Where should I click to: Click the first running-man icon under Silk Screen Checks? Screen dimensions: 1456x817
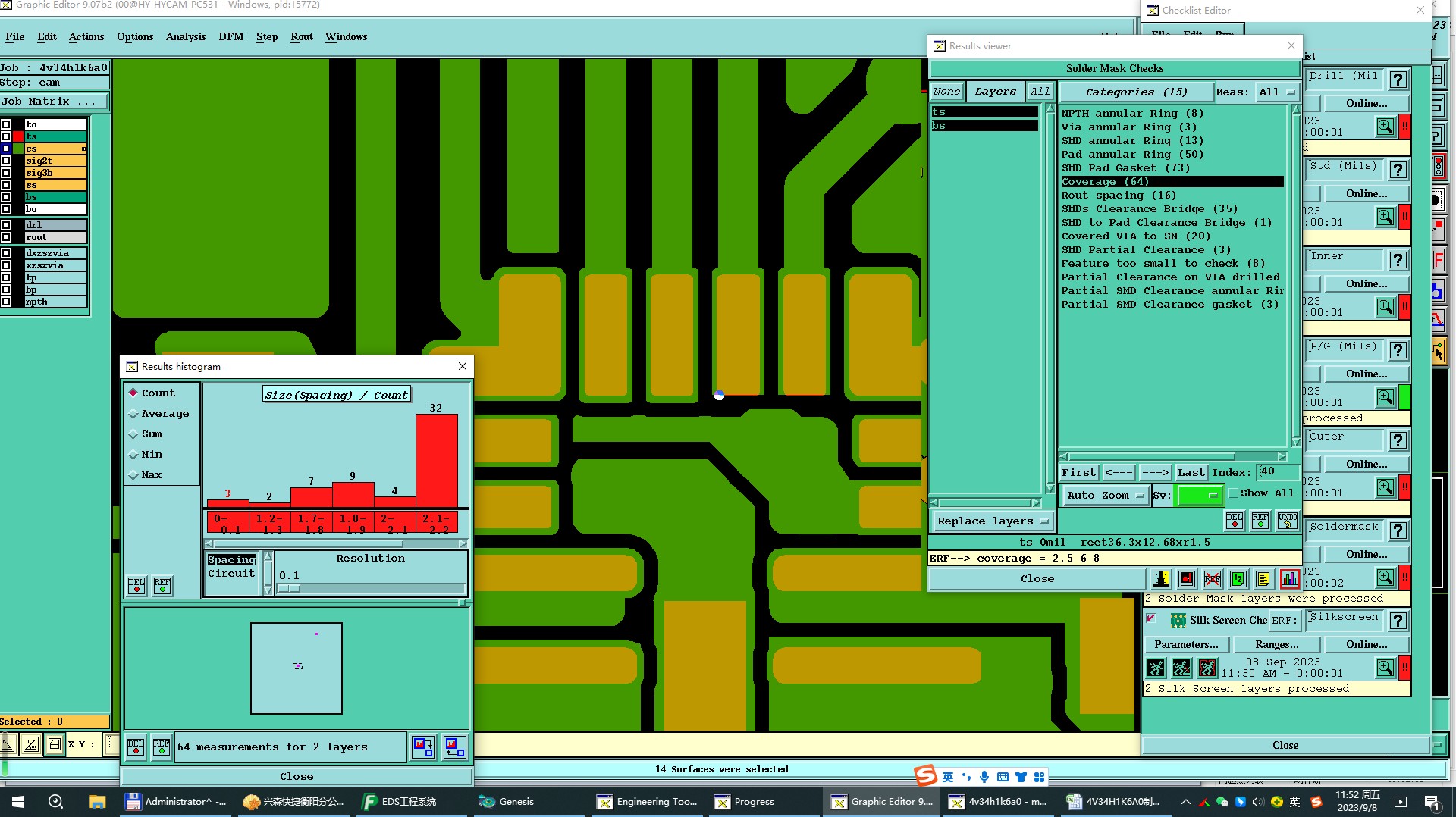click(x=1156, y=668)
